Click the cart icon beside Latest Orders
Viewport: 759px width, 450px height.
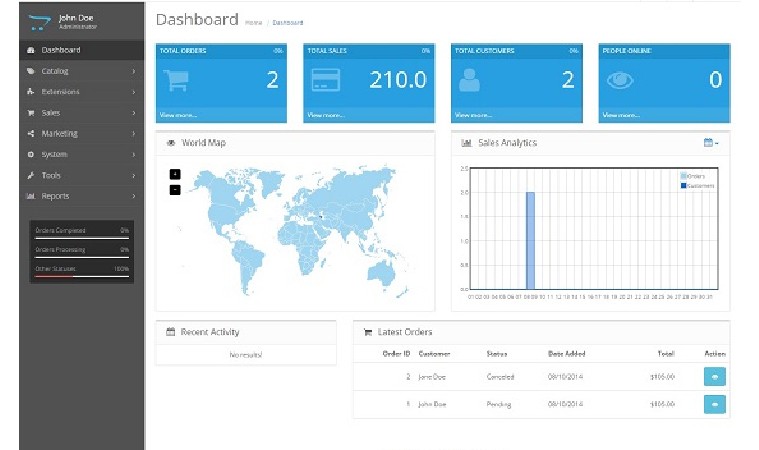(368, 332)
